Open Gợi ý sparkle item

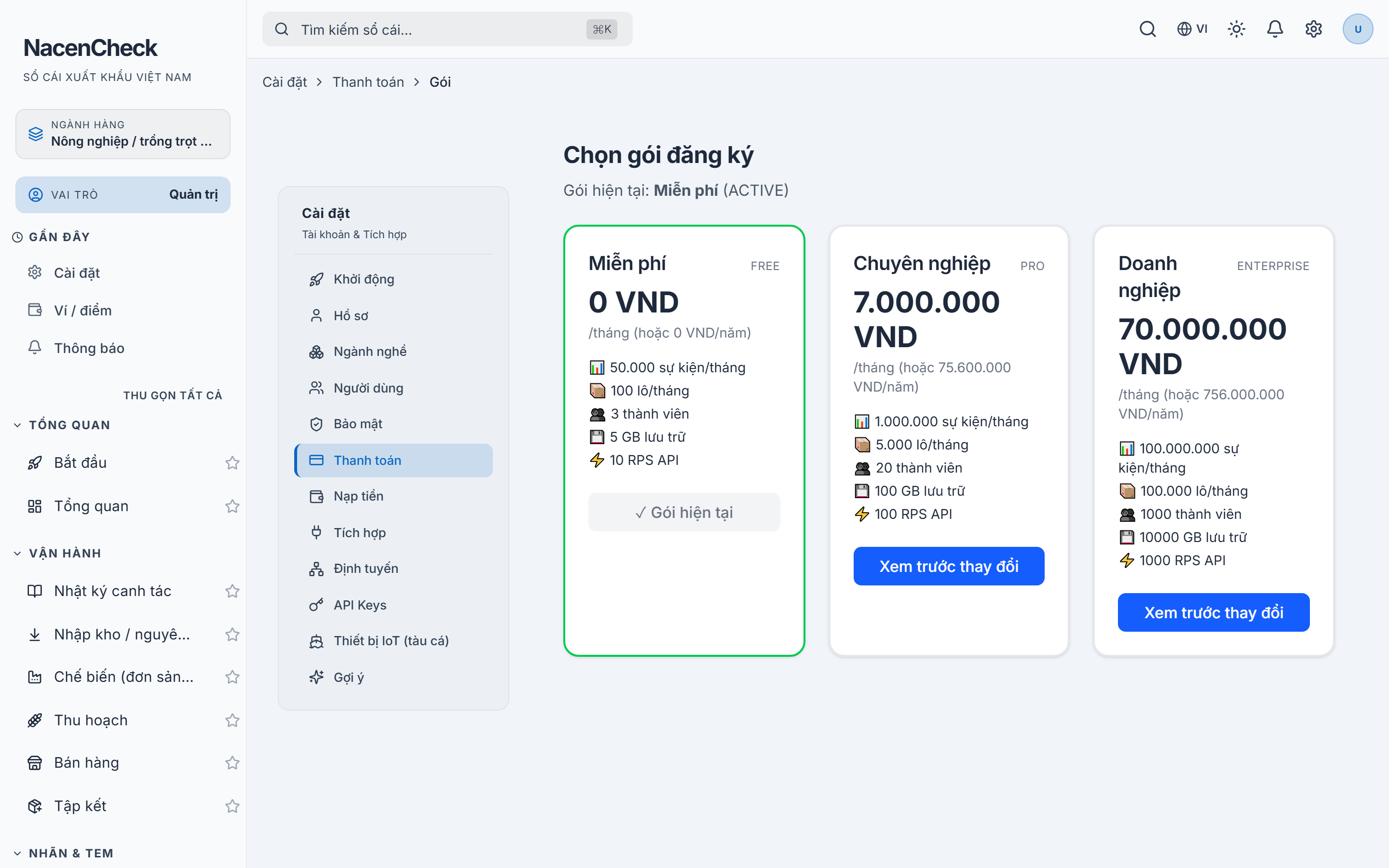pos(394,678)
